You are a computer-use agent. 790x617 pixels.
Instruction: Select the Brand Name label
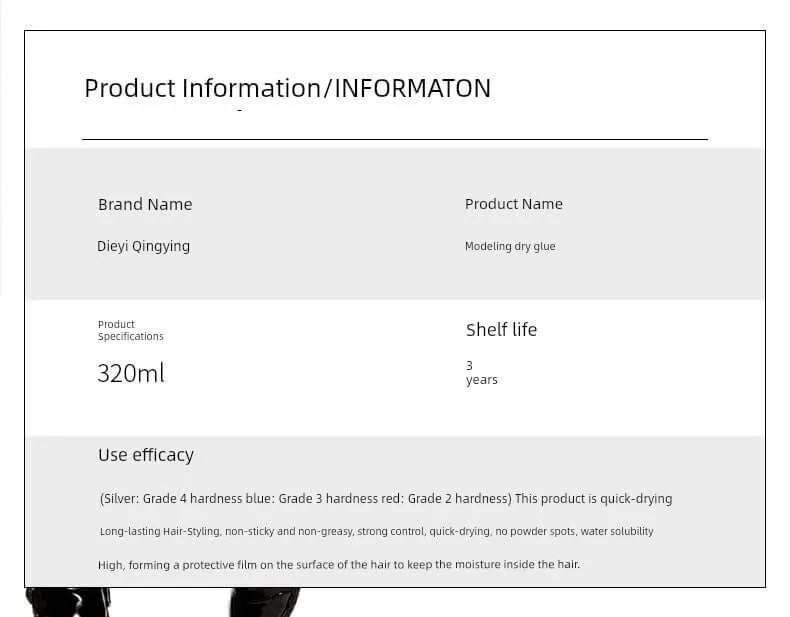(x=145, y=204)
